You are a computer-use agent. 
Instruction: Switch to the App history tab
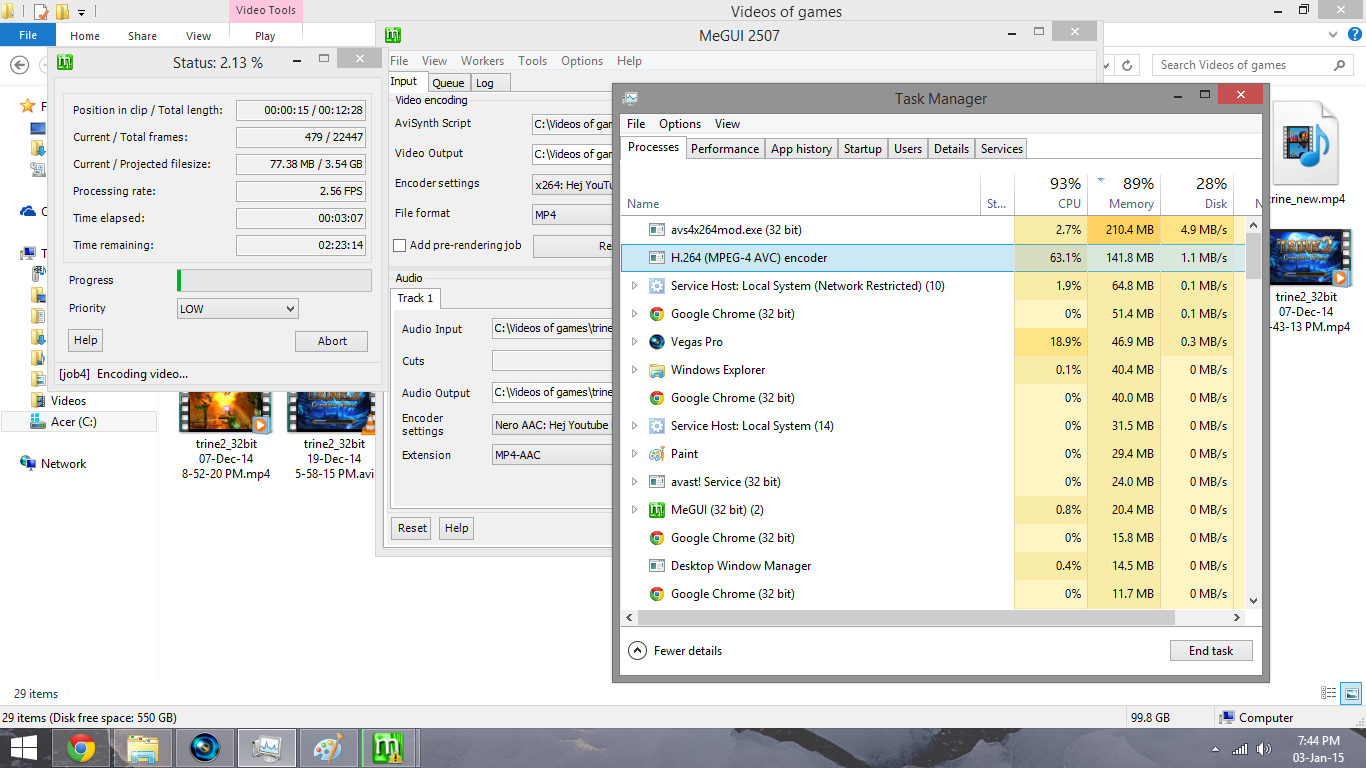pyautogui.click(x=801, y=149)
